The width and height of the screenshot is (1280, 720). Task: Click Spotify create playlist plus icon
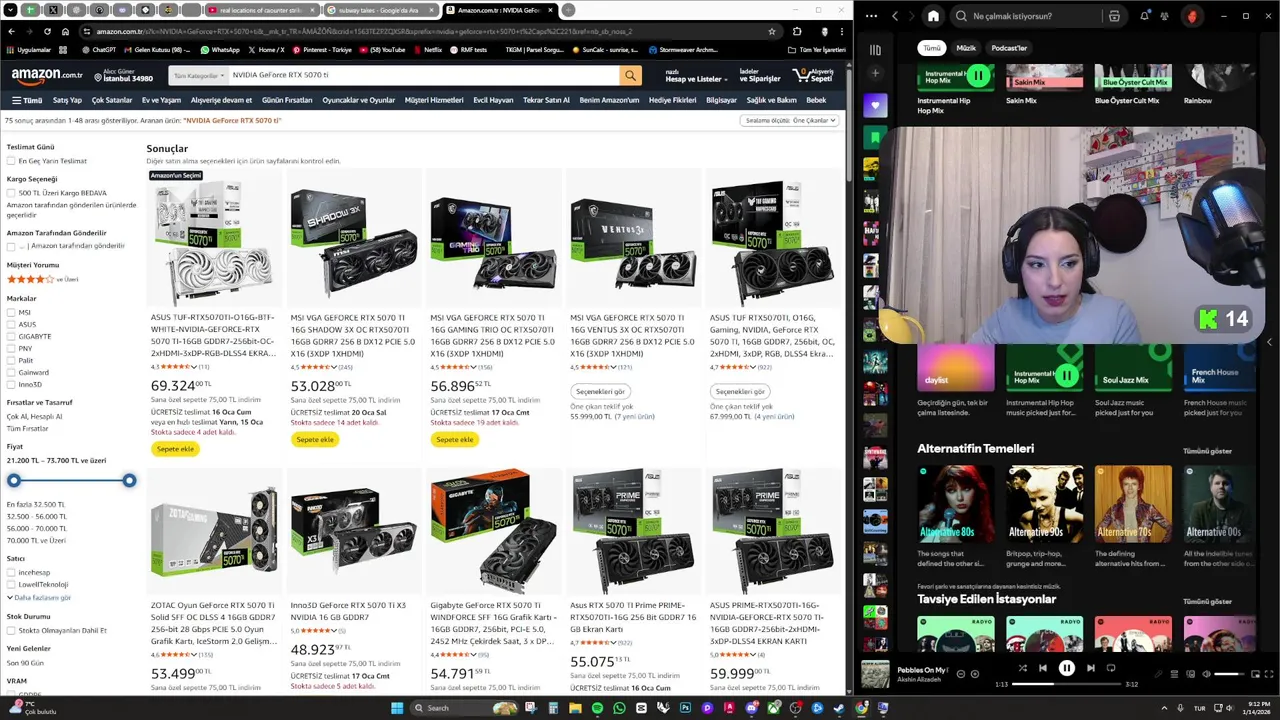pos(875,73)
